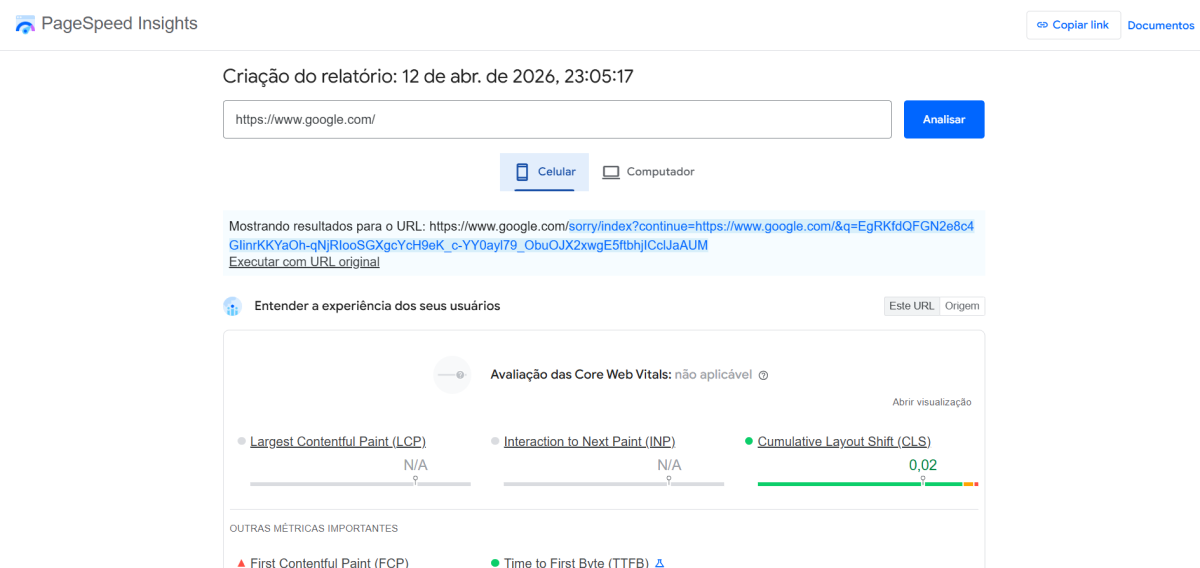Image resolution: width=1200 pixels, height=568 pixels.
Task: Click the Core Web Vitals assessment gauge icon
Action: pos(452,375)
